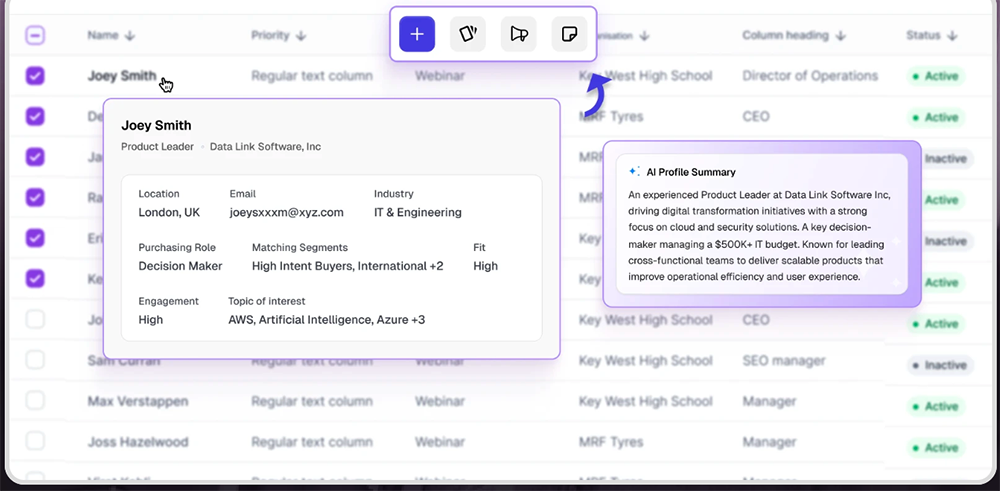Viewport: 1000px width, 491px height.
Task: Click Active status badge for Director of Operations
Action: click(x=934, y=76)
